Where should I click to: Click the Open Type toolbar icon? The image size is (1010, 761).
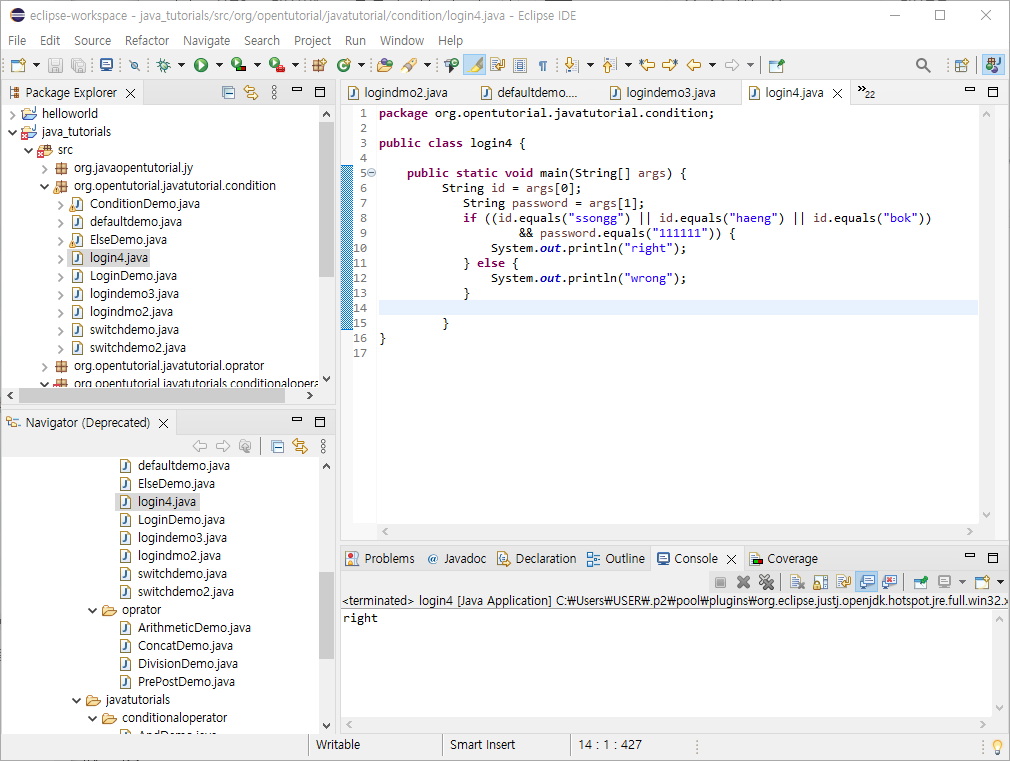pyautogui.click(x=385, y=65)
